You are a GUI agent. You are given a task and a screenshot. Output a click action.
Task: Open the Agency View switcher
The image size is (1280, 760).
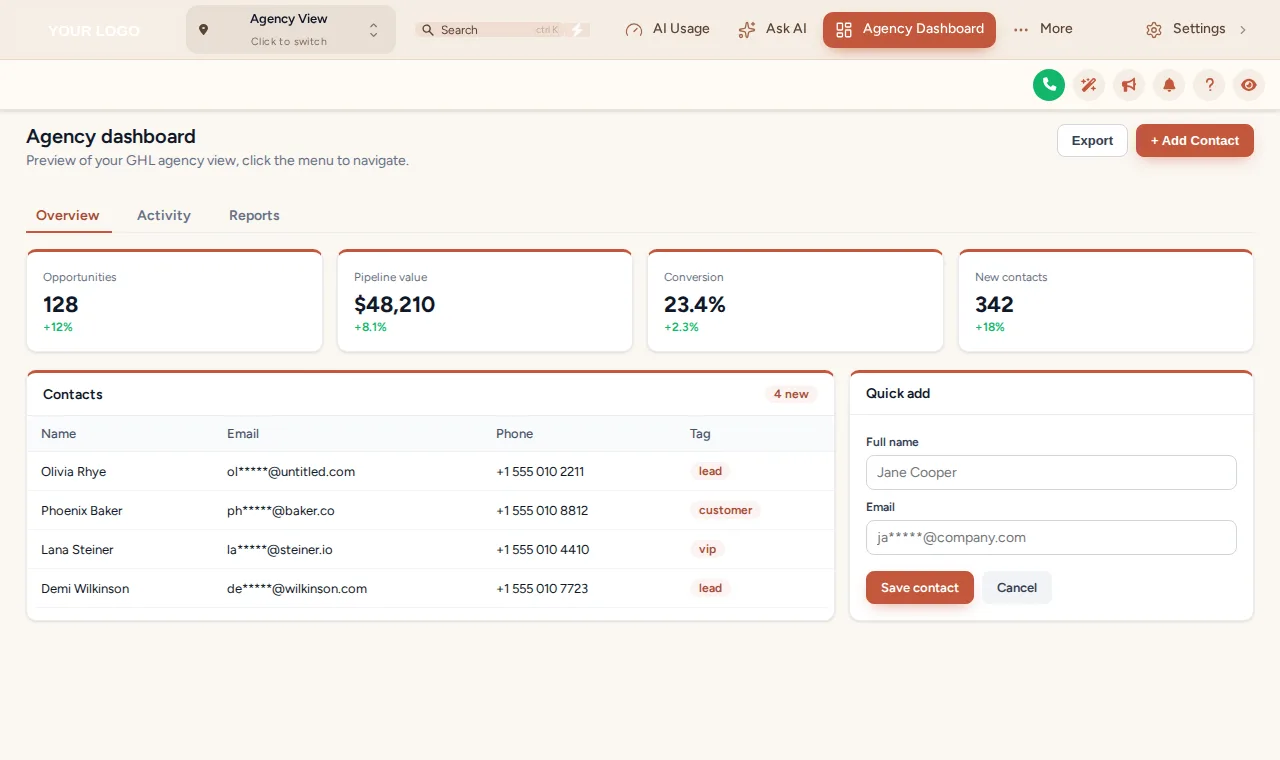coord(290,29)
